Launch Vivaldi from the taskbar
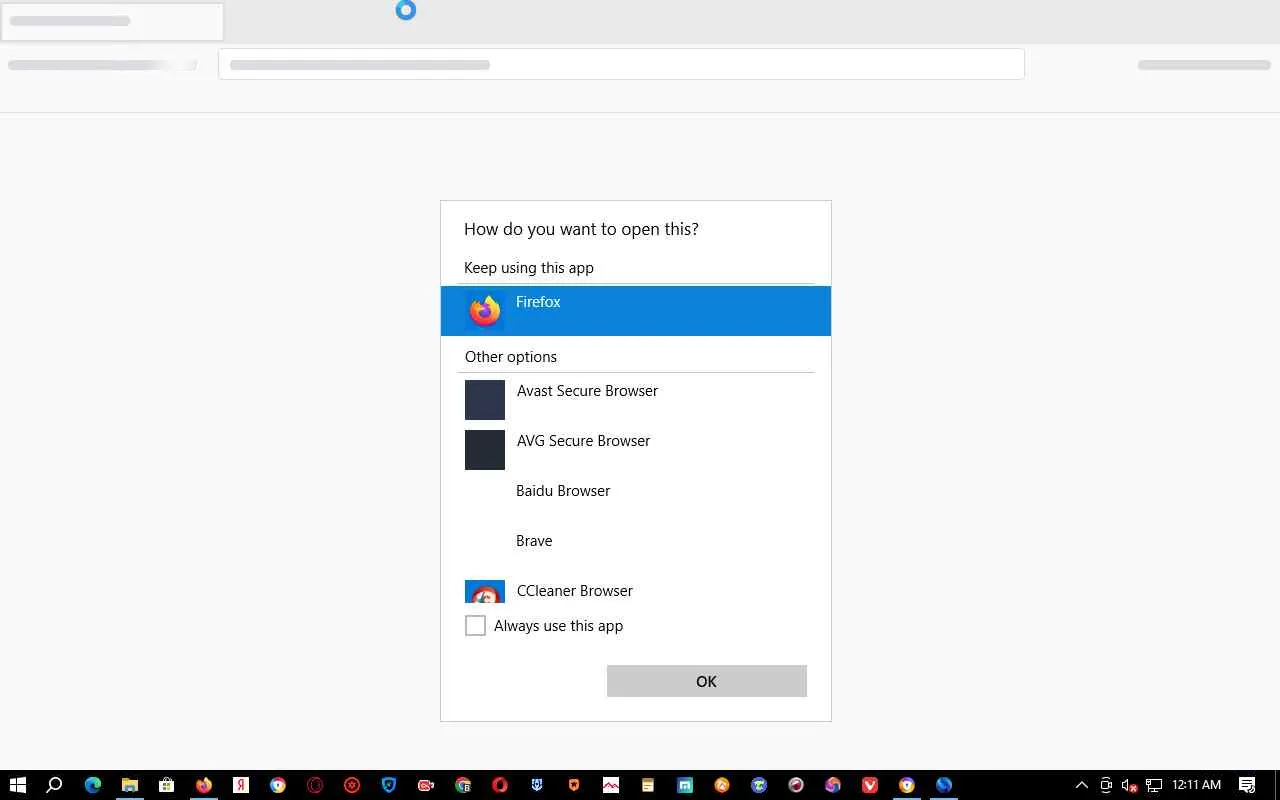The height and width of the screenshot is (800, 1280). click(x=870, y=785)
